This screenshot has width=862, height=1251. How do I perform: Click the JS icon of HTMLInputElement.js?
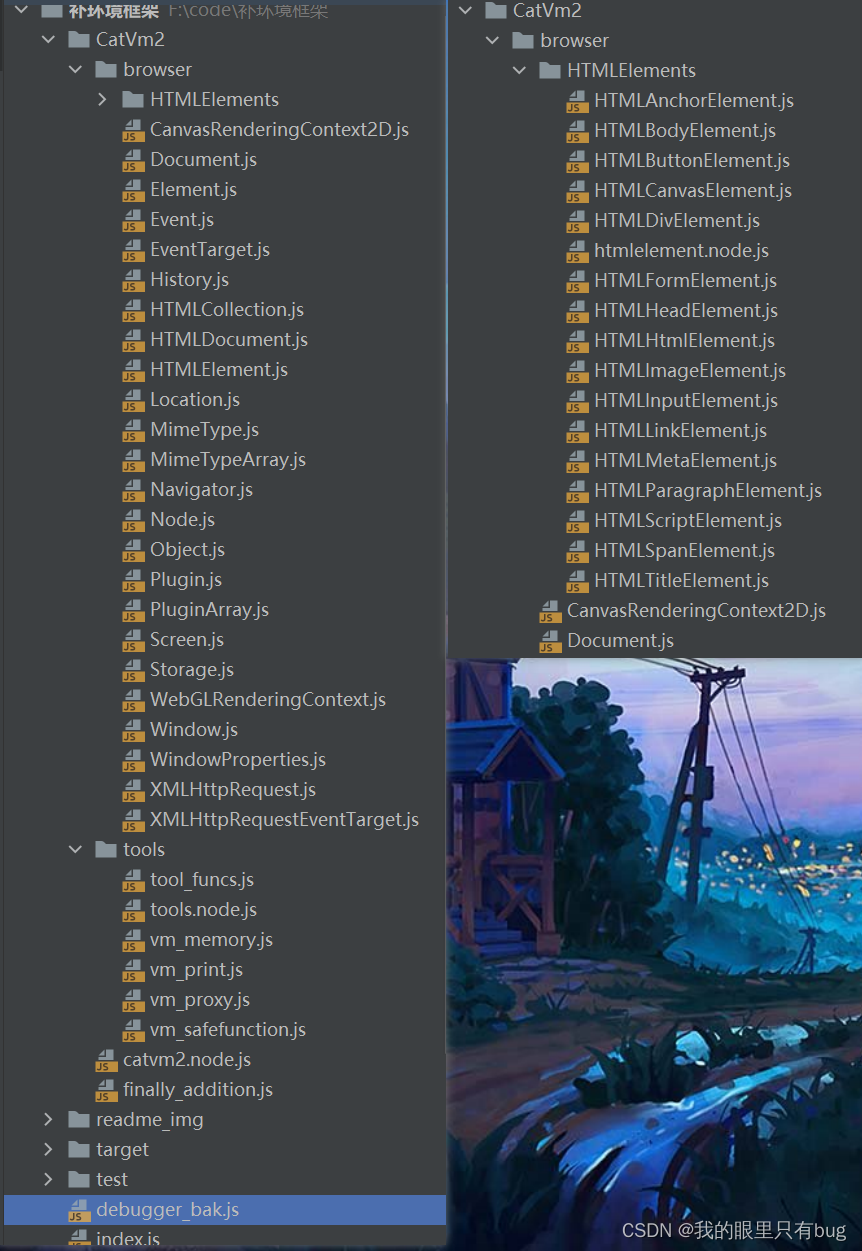click(577, 402)
